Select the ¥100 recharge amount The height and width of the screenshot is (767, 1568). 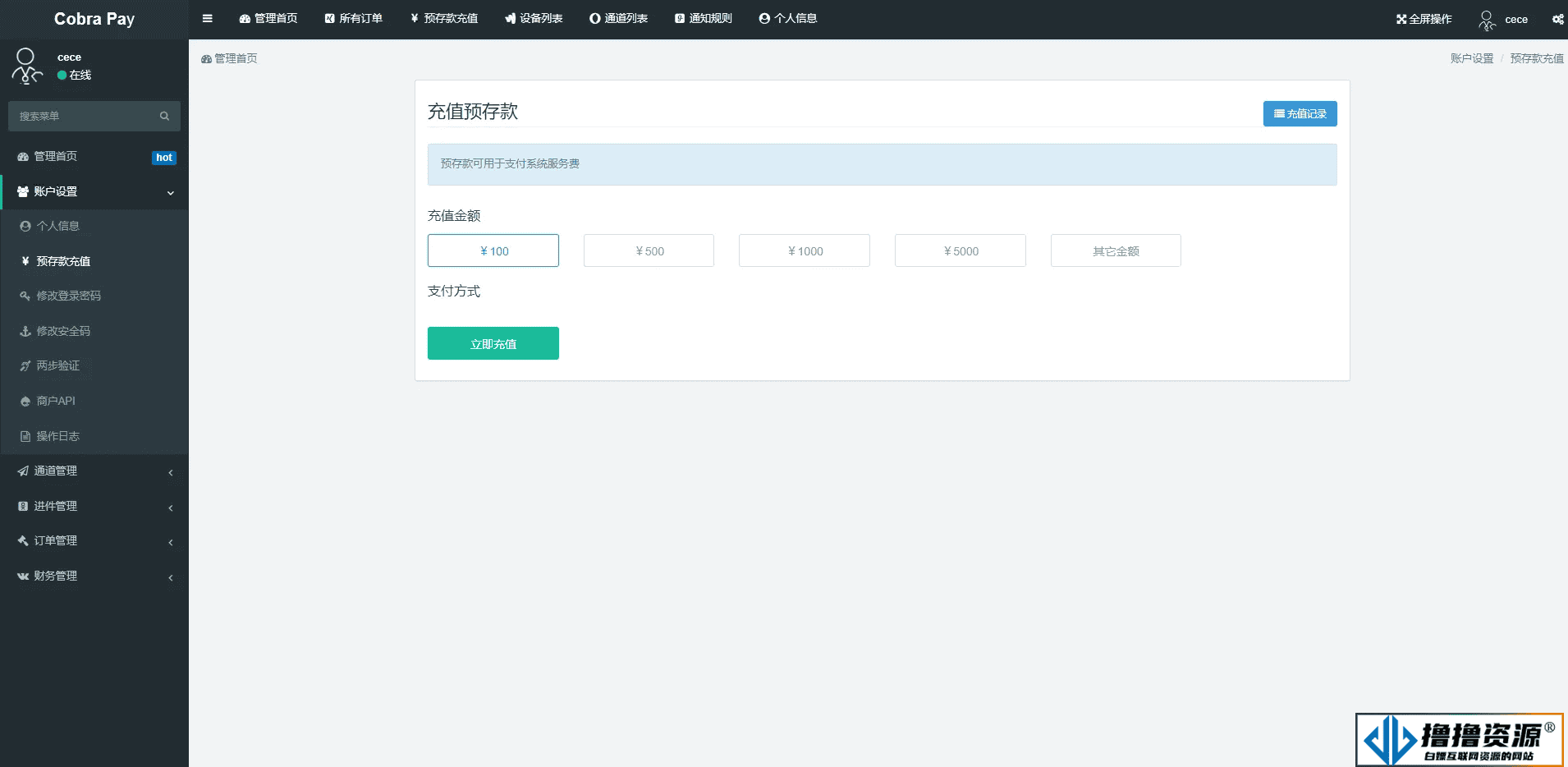[493, 250]
